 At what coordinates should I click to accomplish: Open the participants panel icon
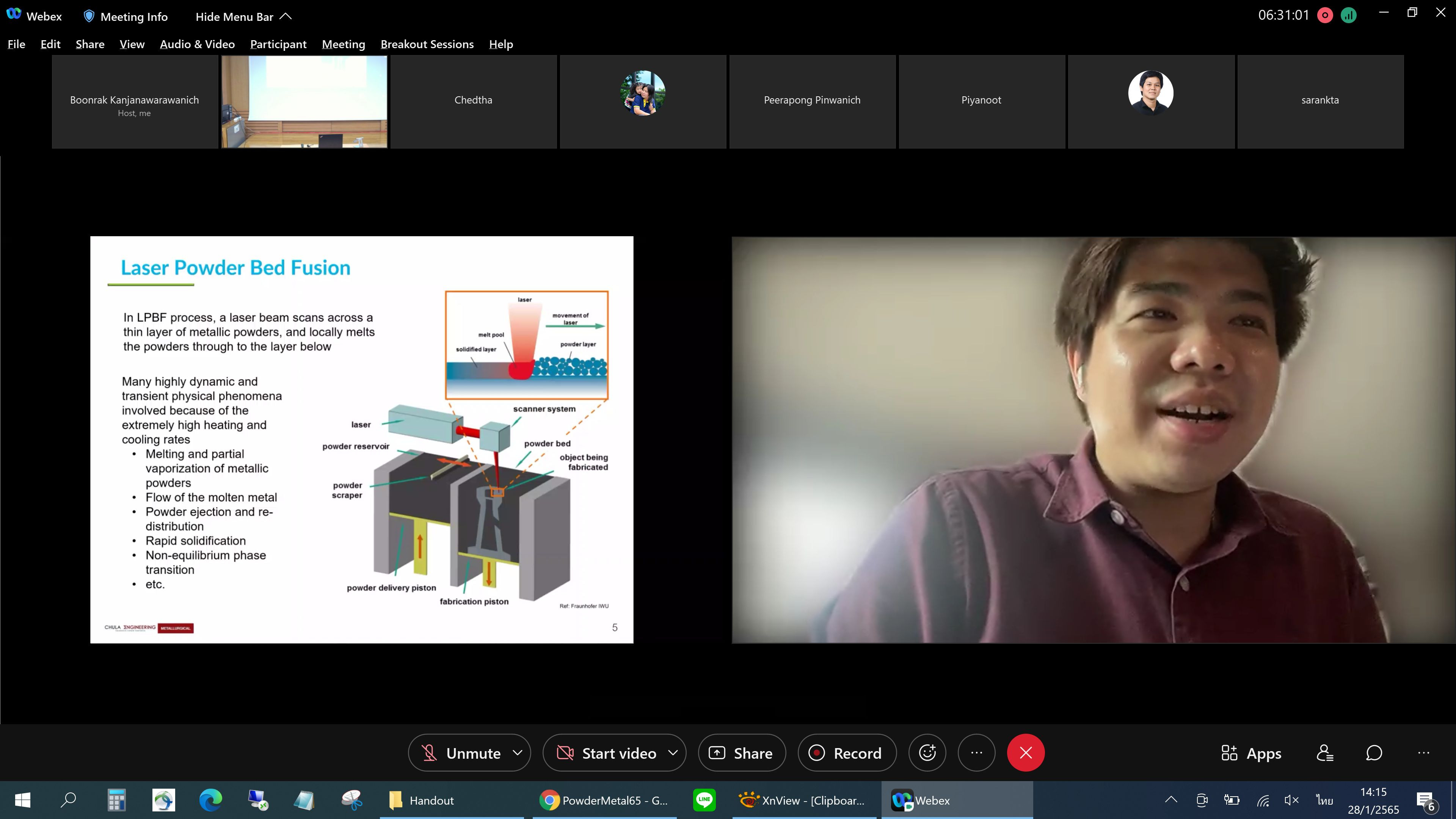(x=1325, y=753)
